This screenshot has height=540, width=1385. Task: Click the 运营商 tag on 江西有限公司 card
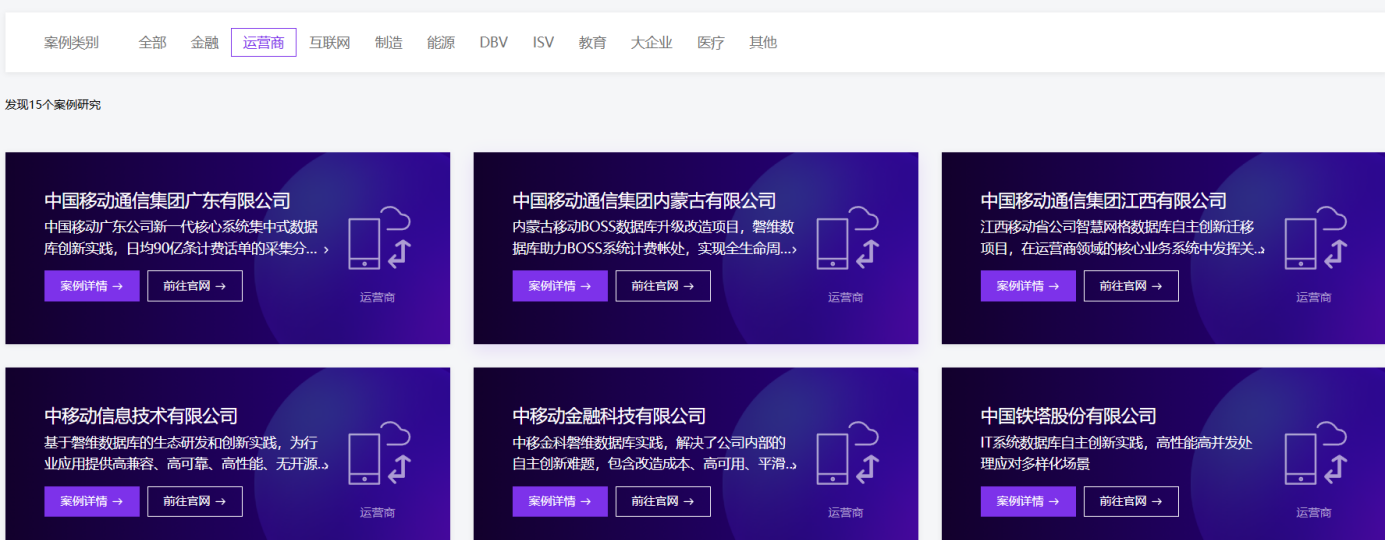point(1314,297)
